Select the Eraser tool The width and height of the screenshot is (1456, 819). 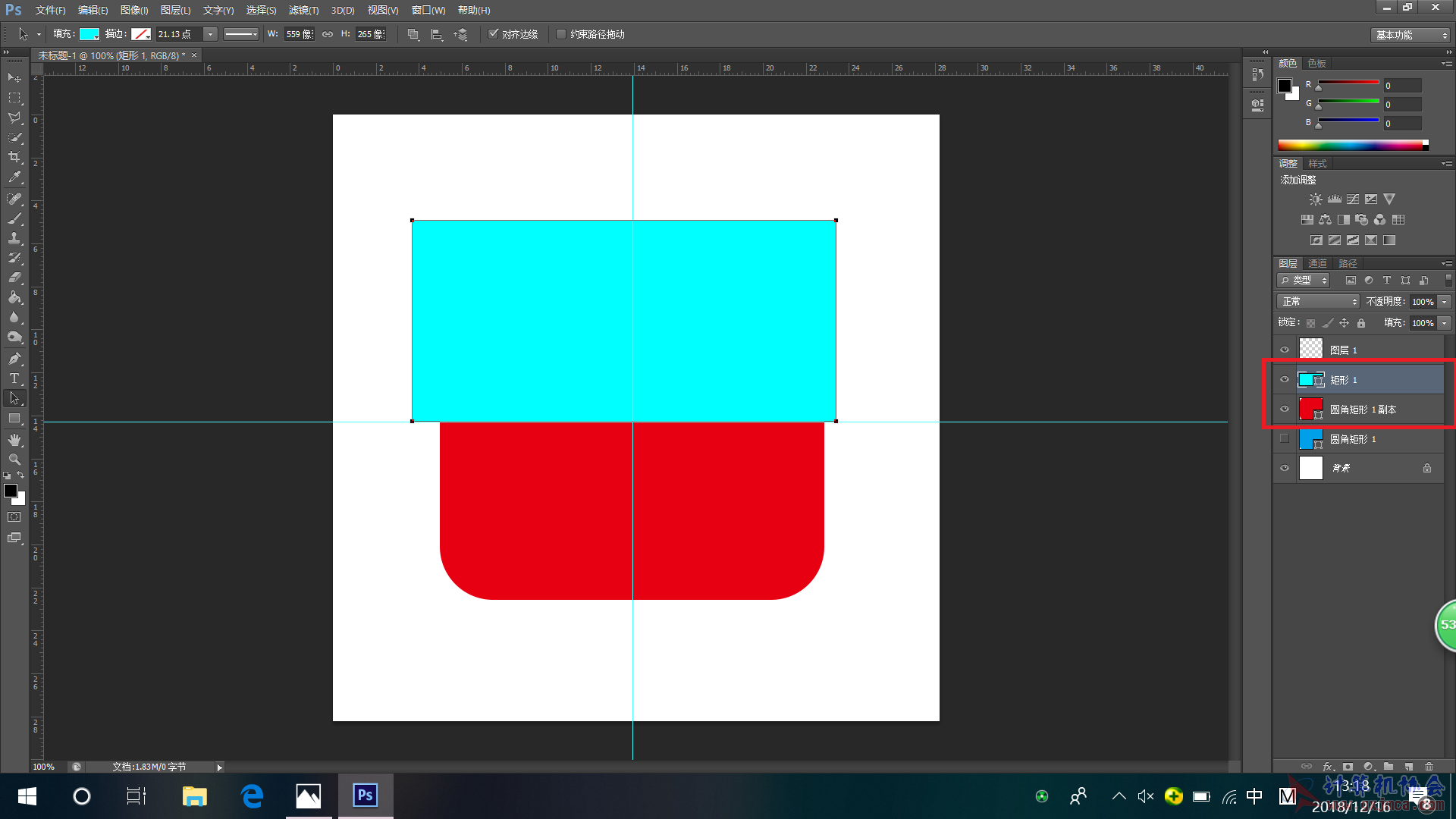pyautogui.click(x=14, y=278)
